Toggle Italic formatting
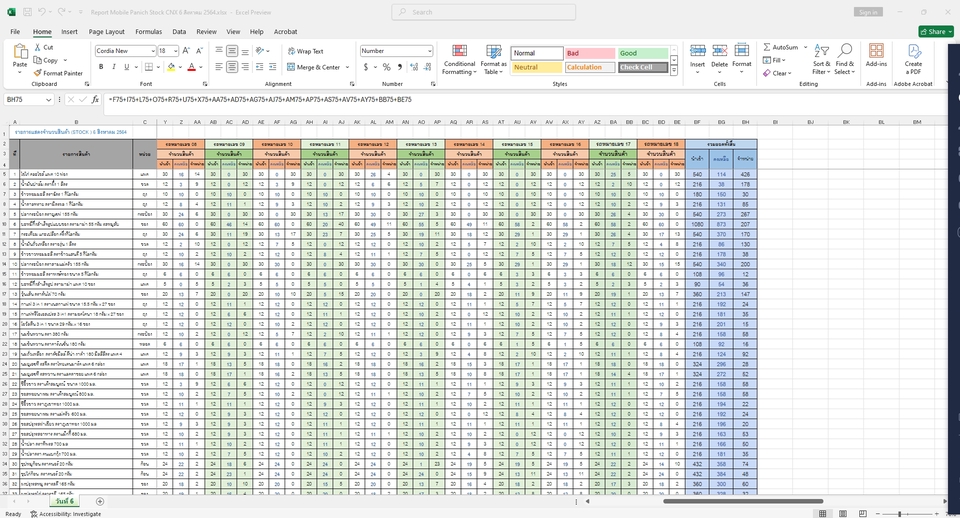Screen dimensions: 960x518 tap(114, 67)
